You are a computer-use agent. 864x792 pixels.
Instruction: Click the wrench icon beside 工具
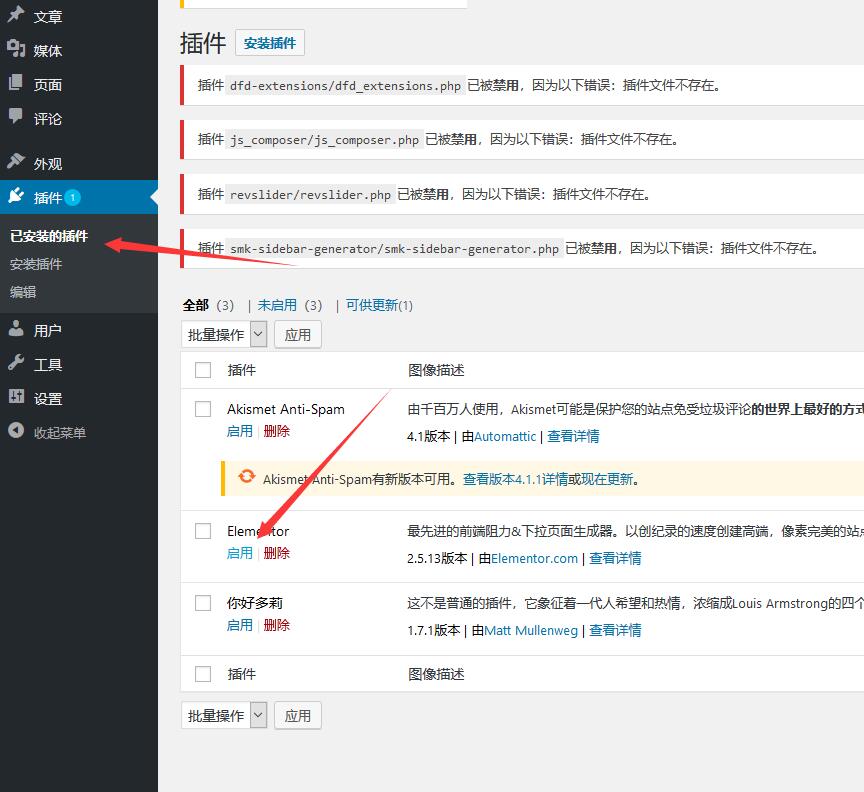coord(16,363)
